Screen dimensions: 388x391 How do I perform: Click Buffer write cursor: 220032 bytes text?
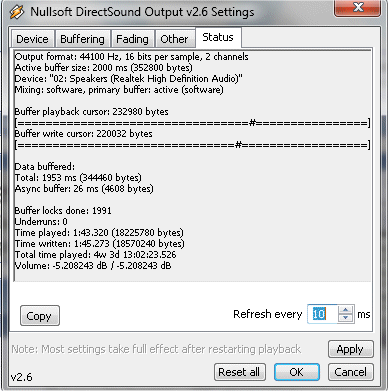[x=84, y=134]
